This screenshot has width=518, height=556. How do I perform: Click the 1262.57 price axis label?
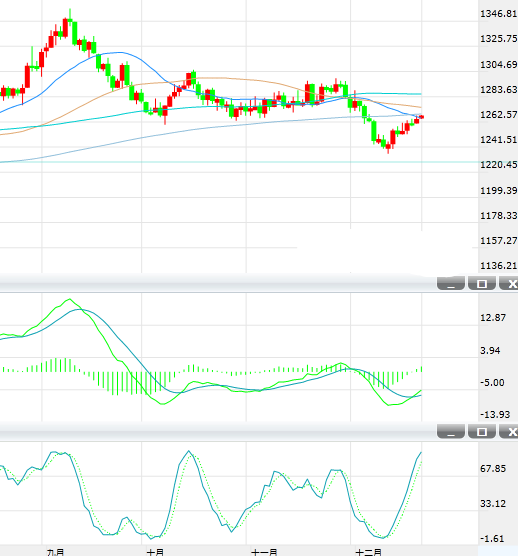click(498, 115)
